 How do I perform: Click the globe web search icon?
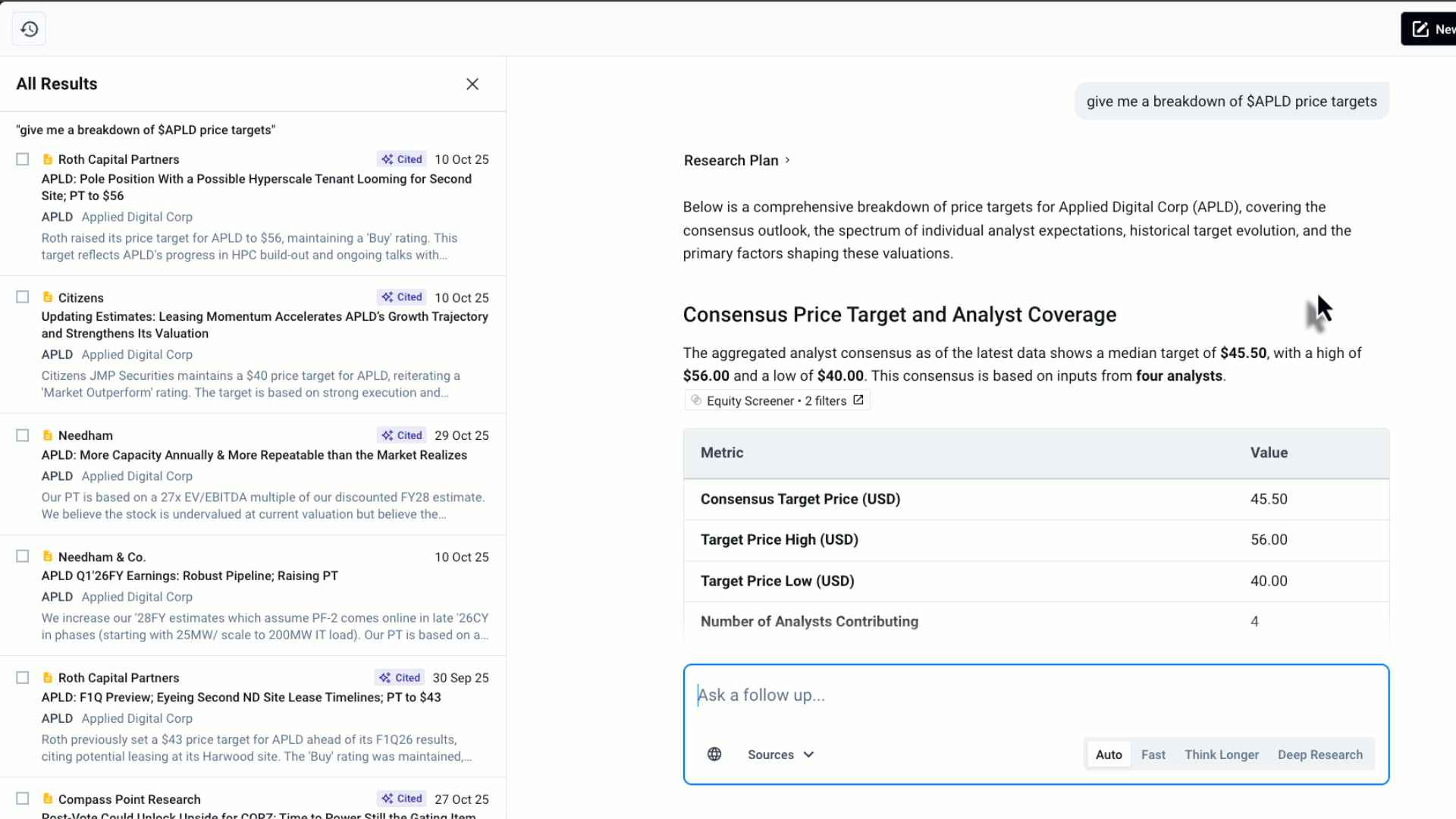[x=714, y=754]
